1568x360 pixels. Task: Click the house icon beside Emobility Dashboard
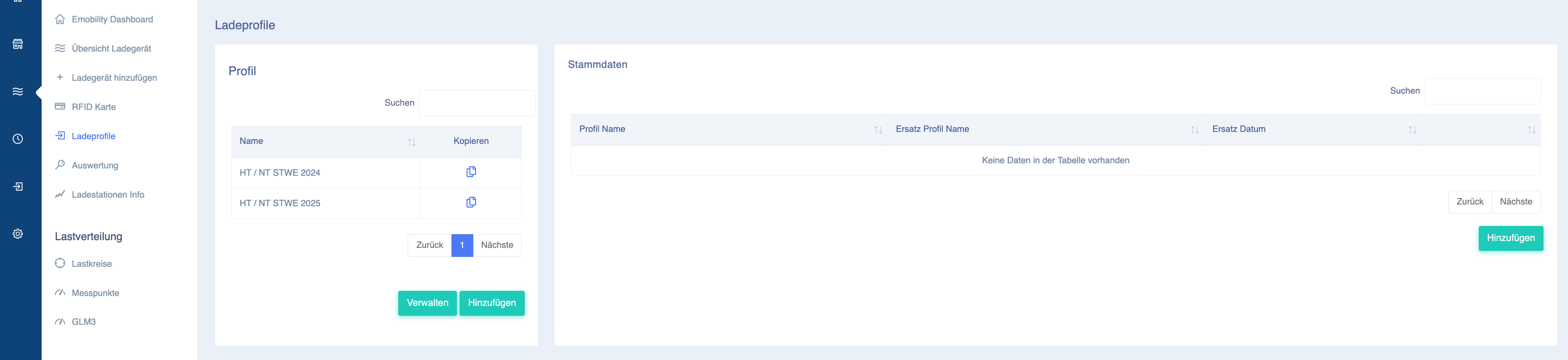[x=60, y=19]
